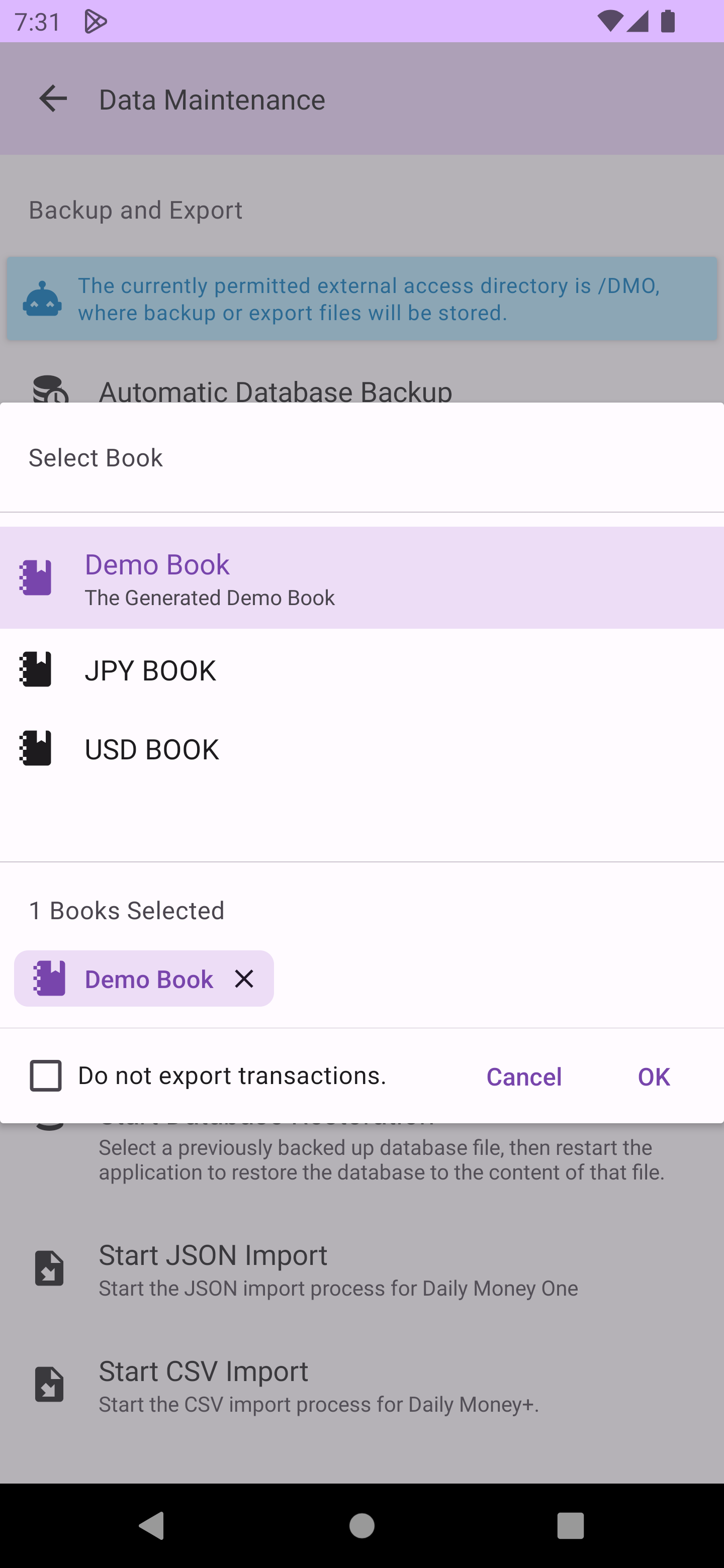
Task: Click the Start CSV Import file icon
Action: pos(49,1385)
